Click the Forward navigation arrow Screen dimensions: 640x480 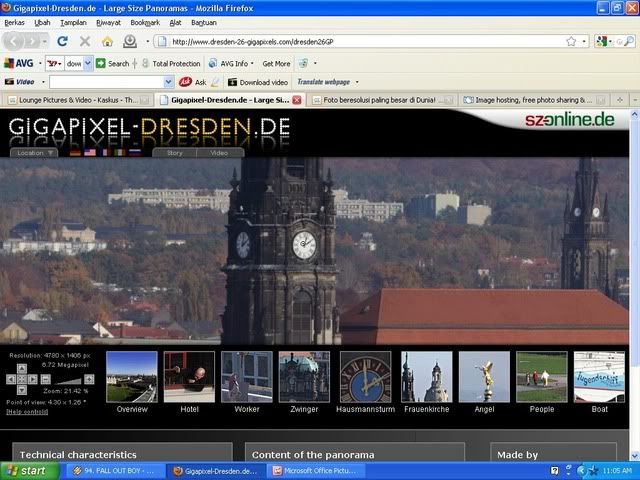point(32,41)
